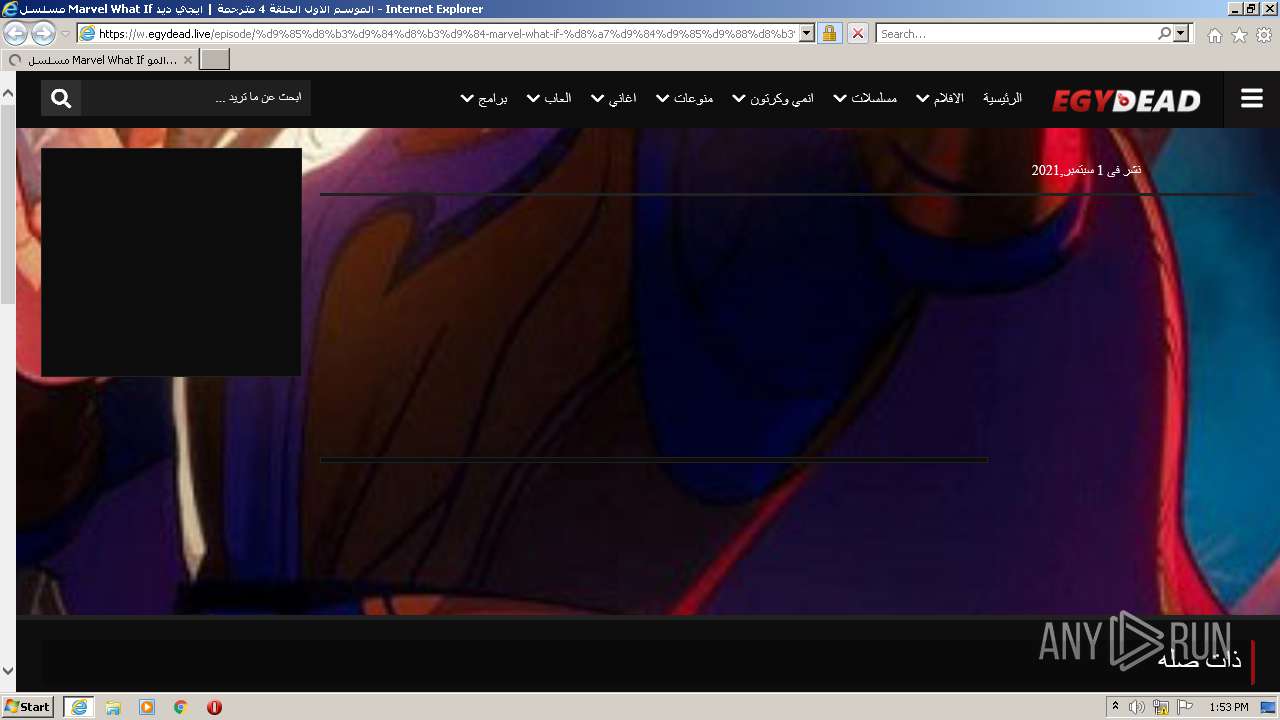Select the Marvel What If browser tab
The width and height of the screenshot is (1280, 720).
pyautogui.click(x=100, y=60)
